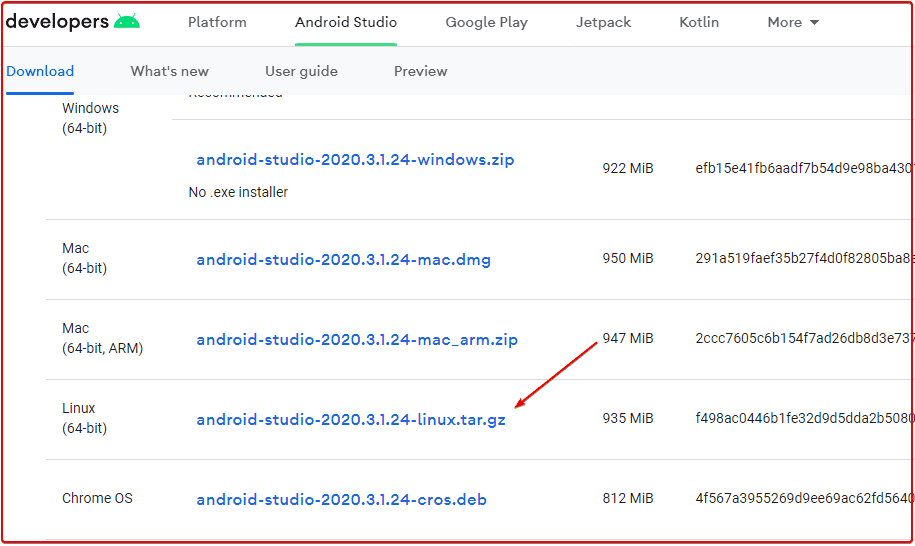
Task: Click the checksum starting with 291a519f
Action: point(803,258)
